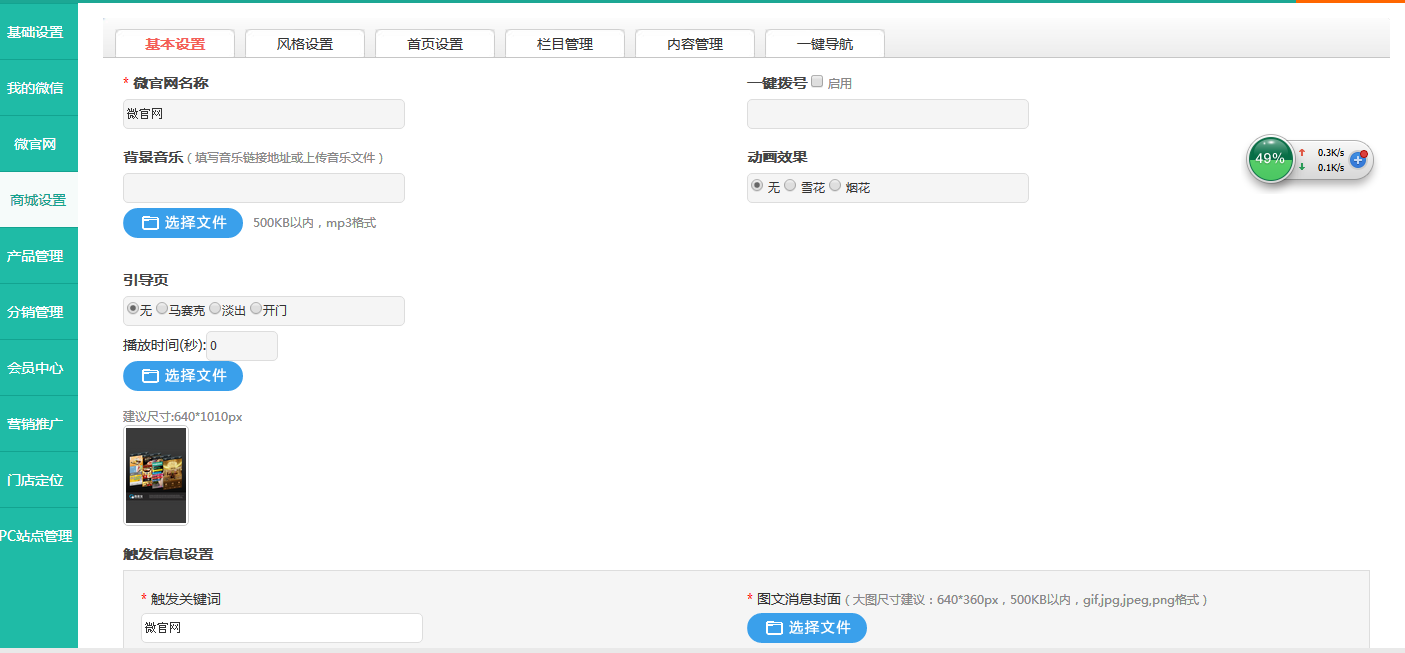Open 营销推广 in the left sidebar
This screenshot has height=653, width=1405.
point(36,424)
